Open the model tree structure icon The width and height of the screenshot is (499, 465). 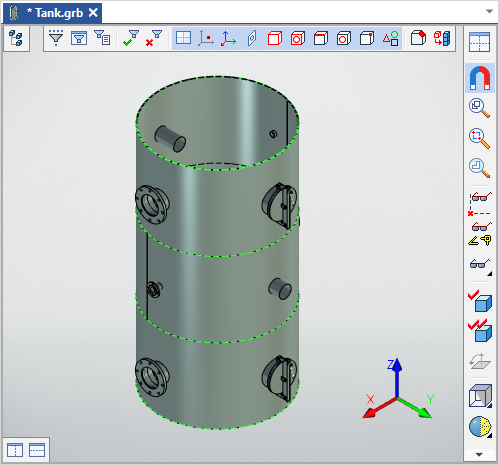(16, 38)
